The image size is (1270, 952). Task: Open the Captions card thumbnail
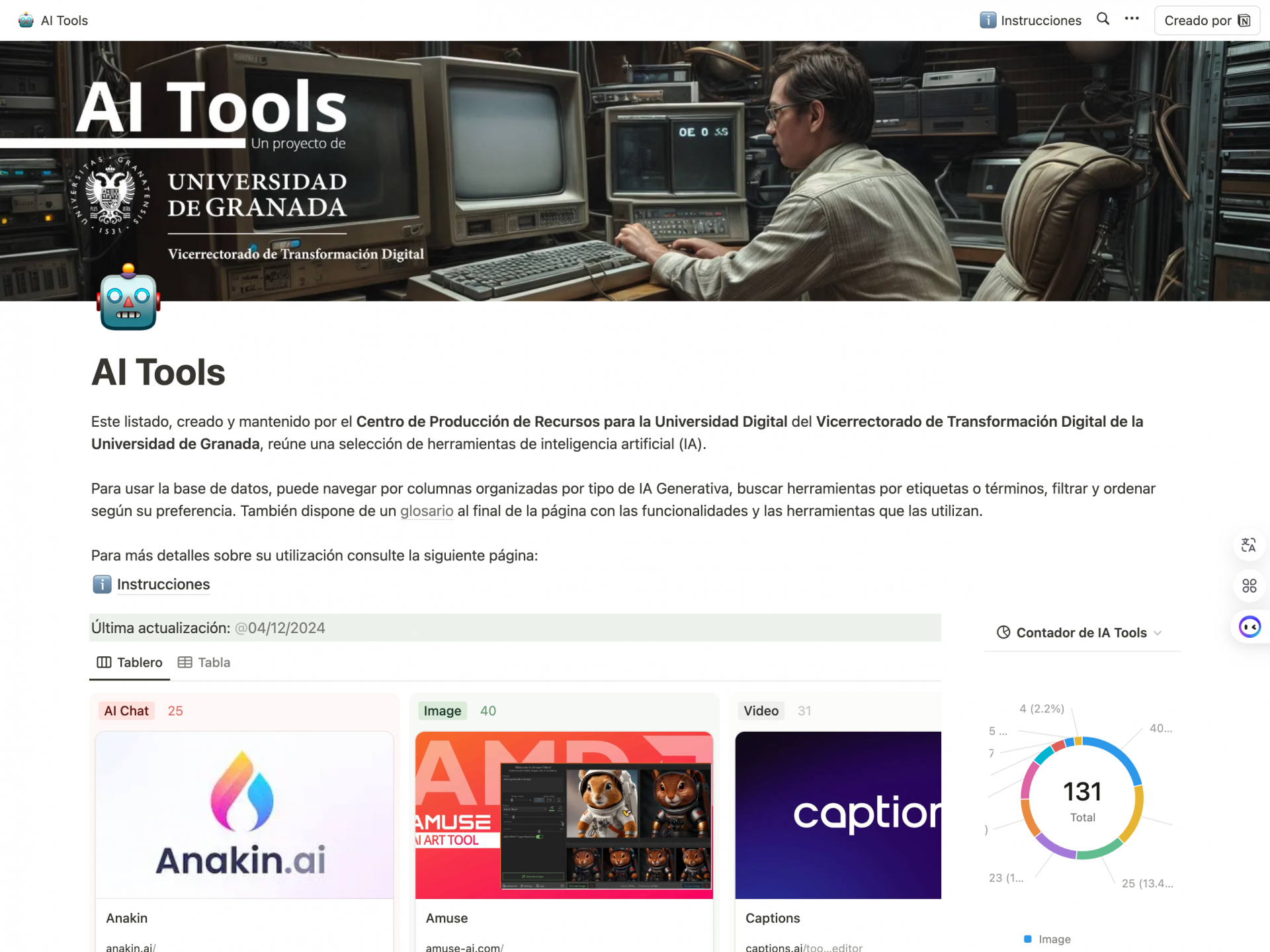[x=838, y=815]
